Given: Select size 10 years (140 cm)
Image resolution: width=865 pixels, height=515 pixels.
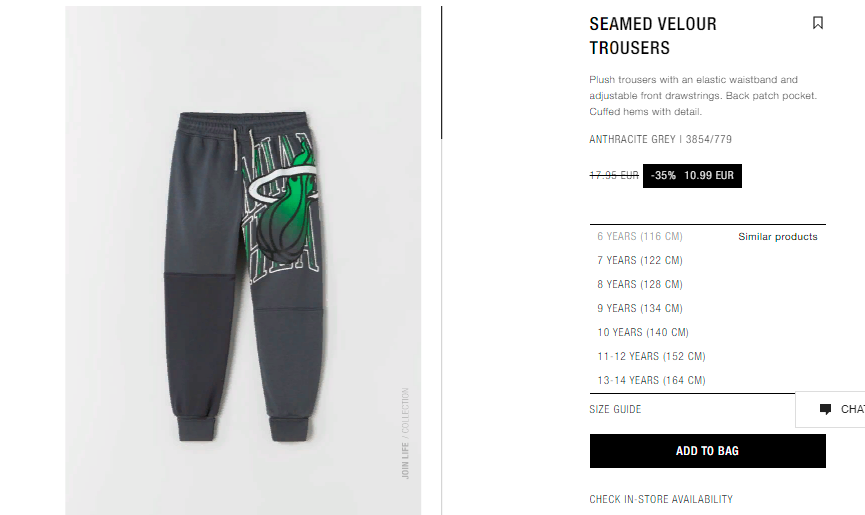Looking at the screenshot, I should 643,332.
